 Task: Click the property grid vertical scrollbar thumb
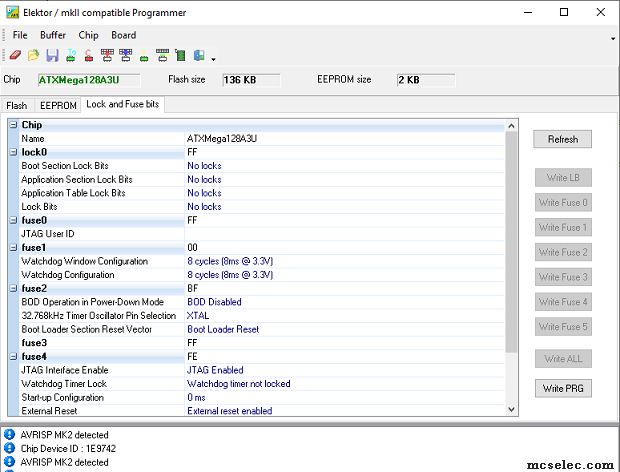click(x=511, y=242)
